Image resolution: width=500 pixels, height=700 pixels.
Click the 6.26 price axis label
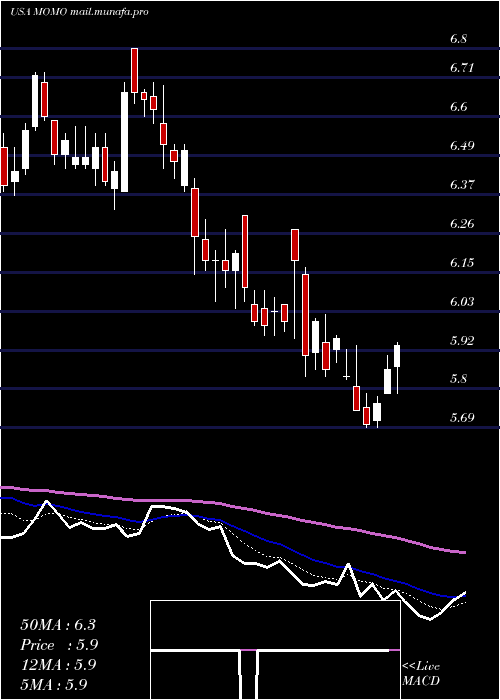click(x=462, y=223)
